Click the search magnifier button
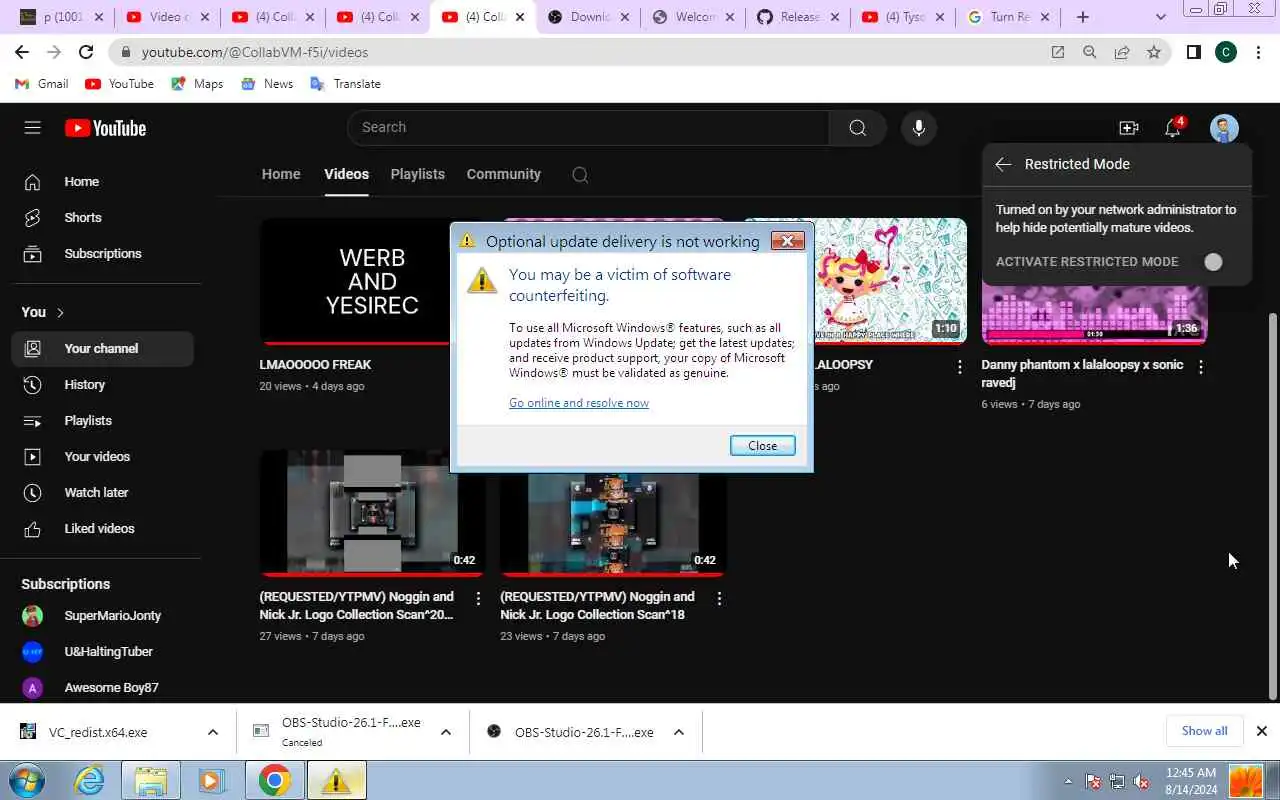Screen dimensions: 1280x800 click(857, 127)
